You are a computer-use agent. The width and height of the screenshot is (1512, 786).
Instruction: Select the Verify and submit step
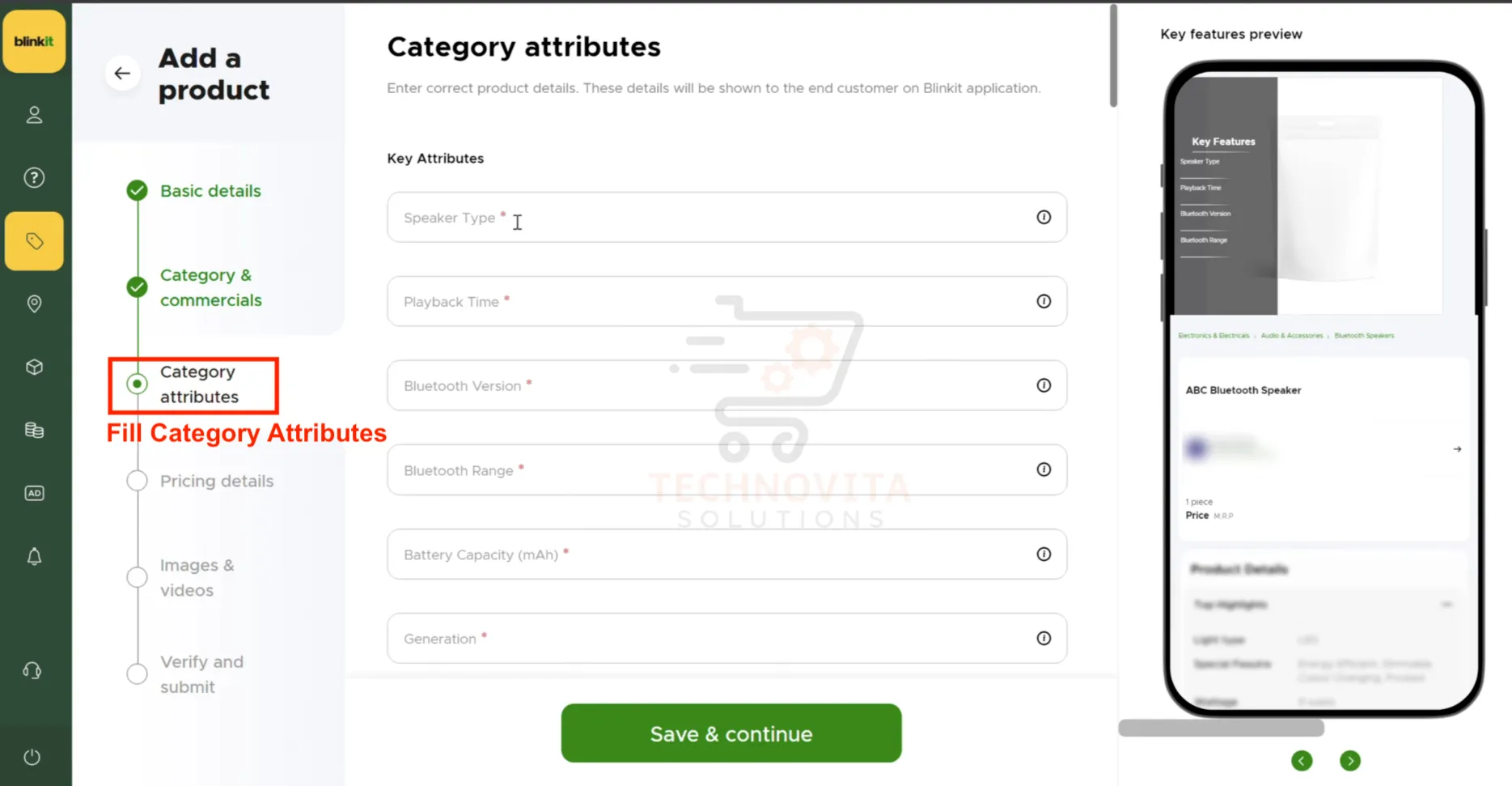click(x=136, y=673)
